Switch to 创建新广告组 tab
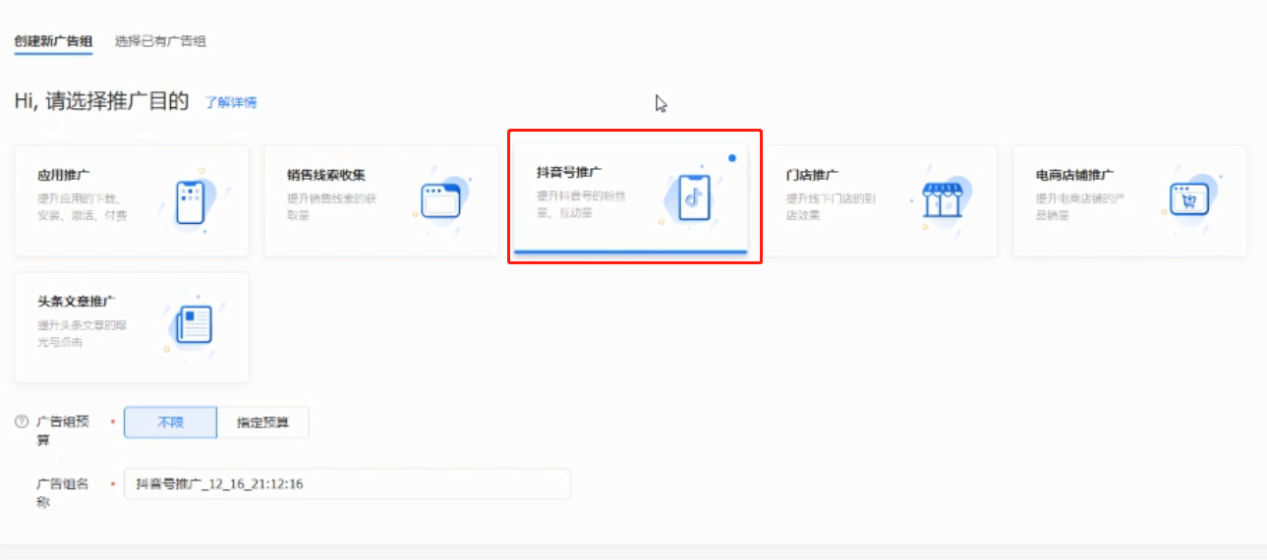Image resolution: width=1267 pixels, height=560 pixels. [x=53, y=41]
